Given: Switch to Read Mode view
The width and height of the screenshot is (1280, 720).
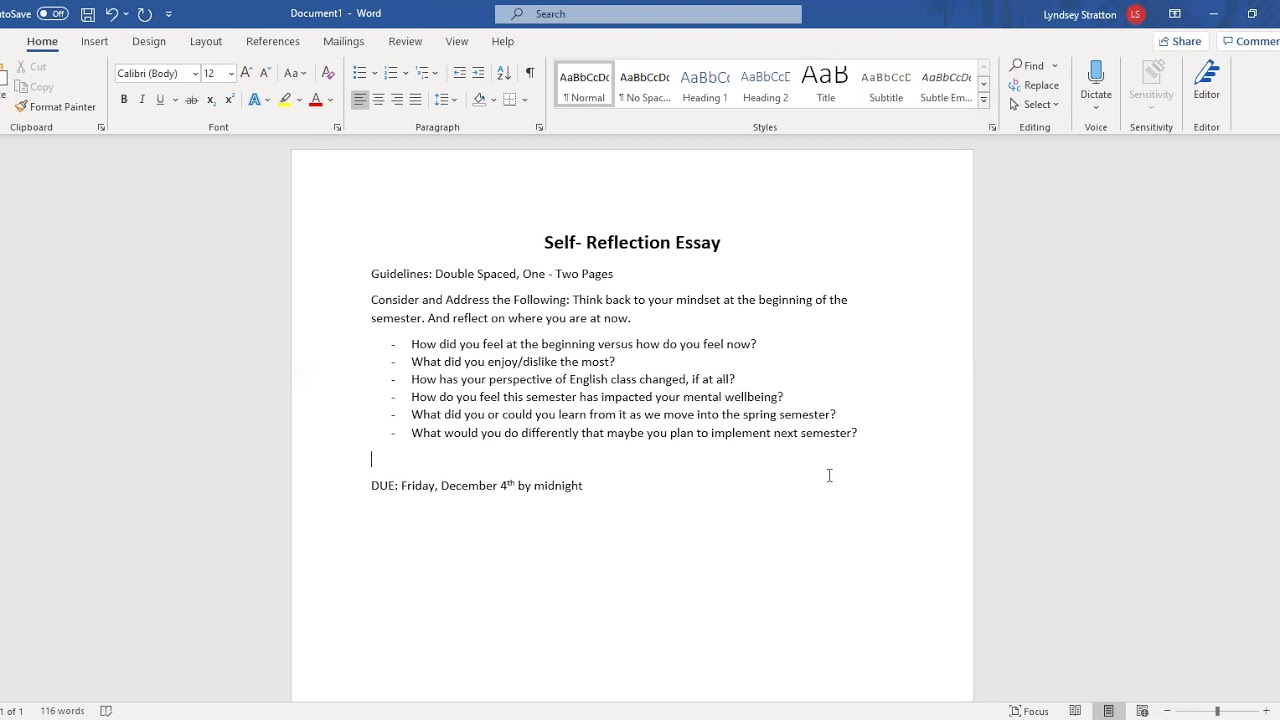Looking at the screenshot, I should [1075, 711].
